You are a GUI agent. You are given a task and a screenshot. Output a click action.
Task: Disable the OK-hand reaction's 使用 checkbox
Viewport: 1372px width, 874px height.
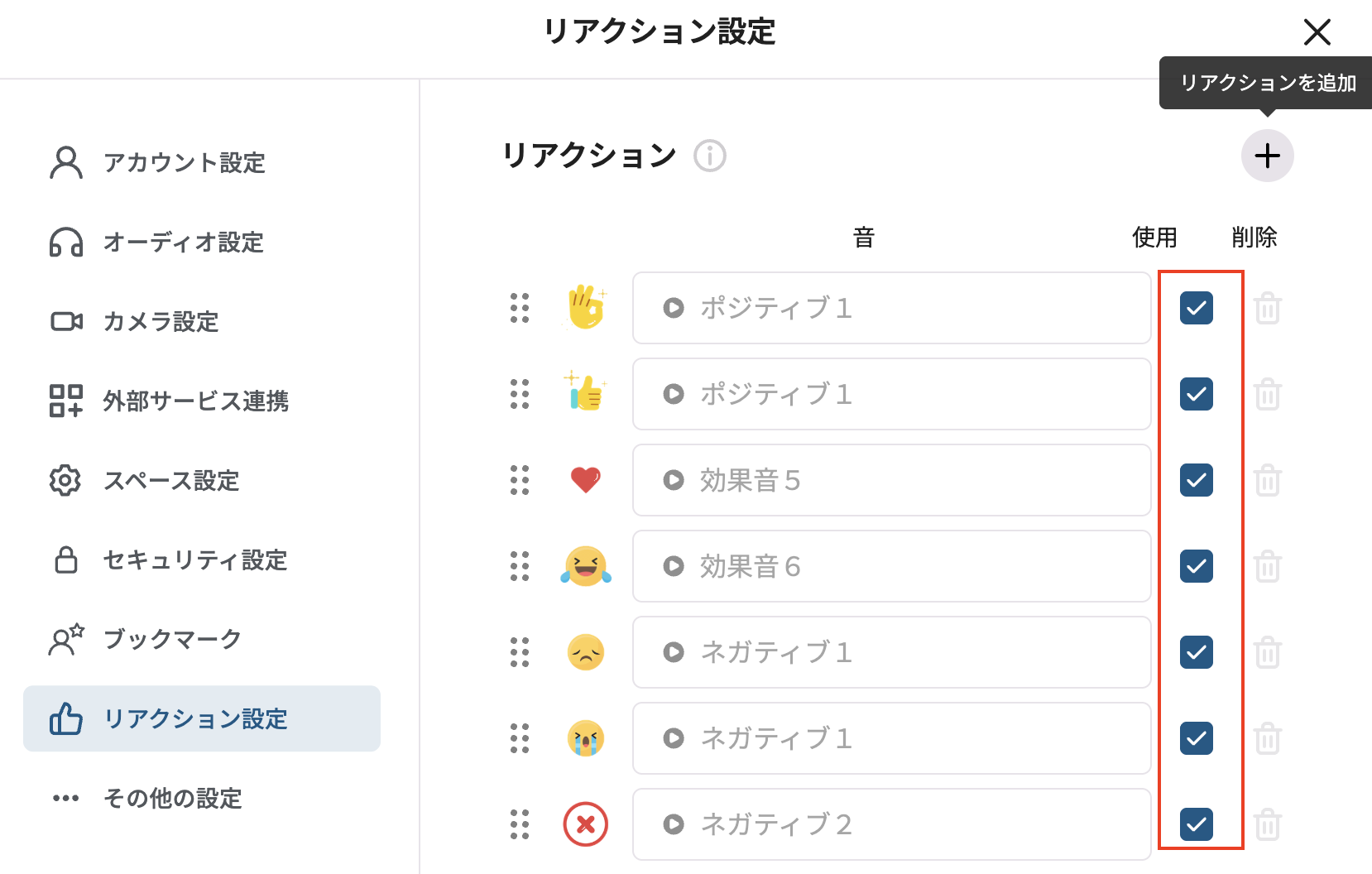click(x=1195, y=308)
